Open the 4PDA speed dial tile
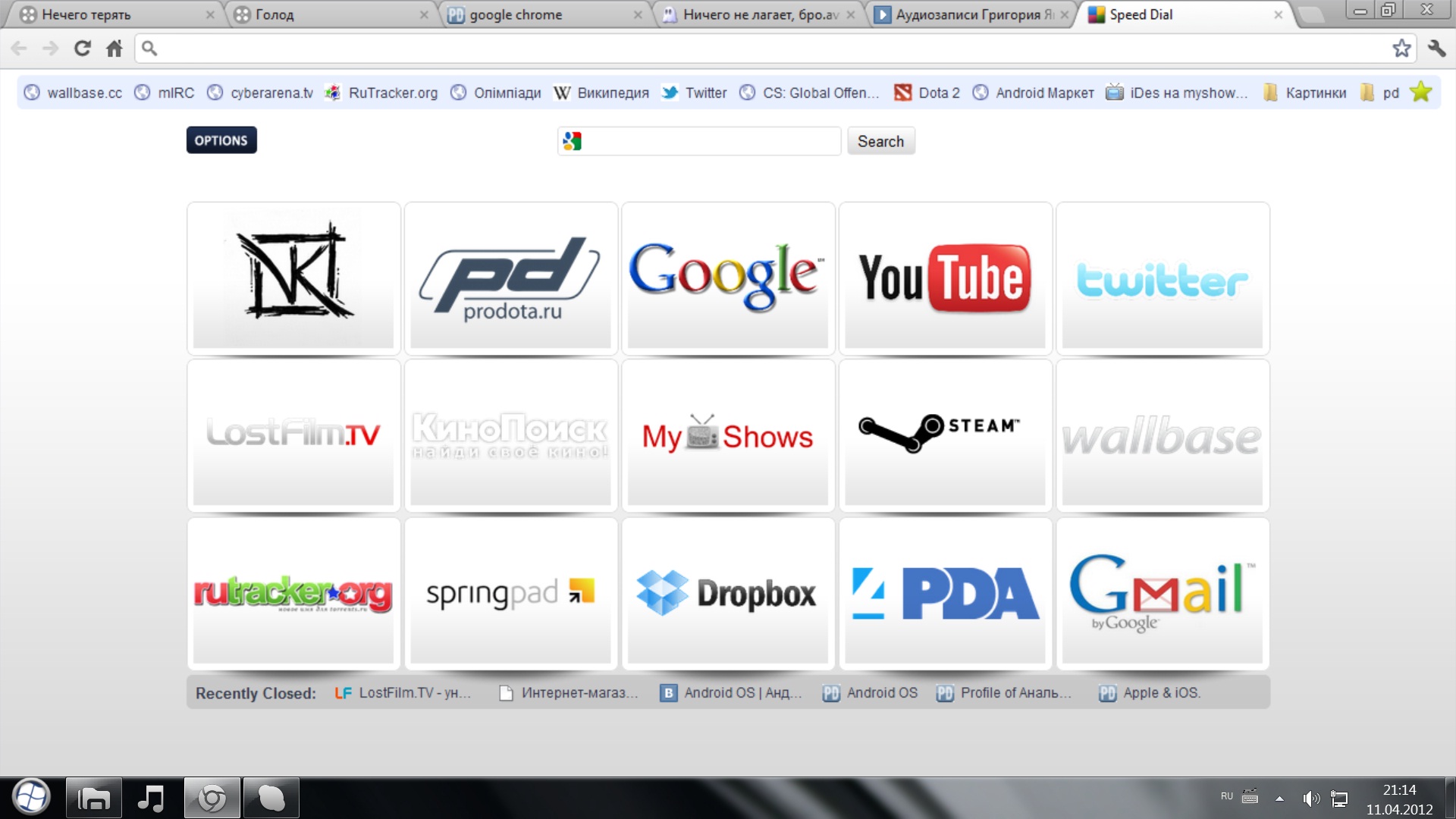 945,593
